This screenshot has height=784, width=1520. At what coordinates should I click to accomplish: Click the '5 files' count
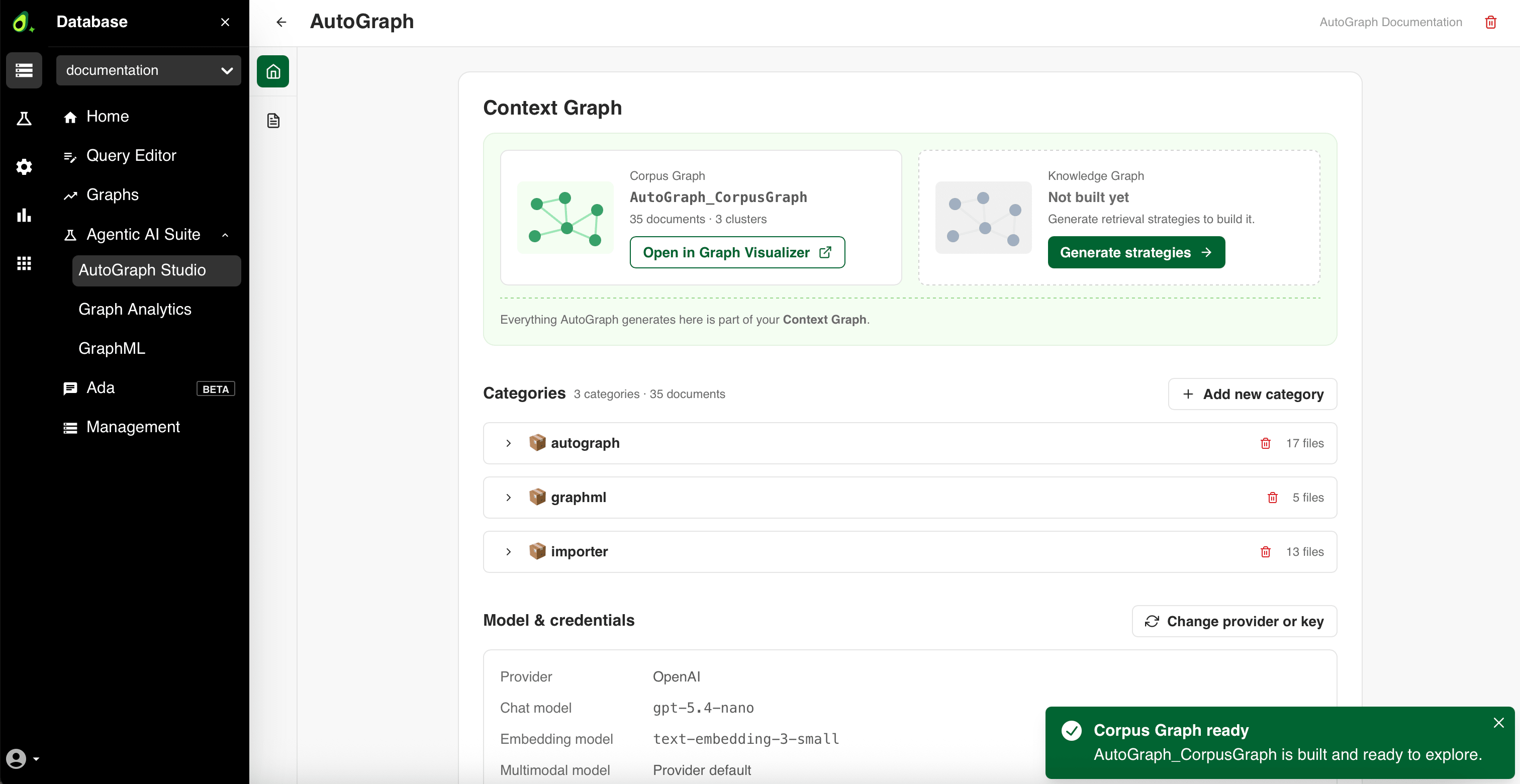[x=1307, y=498]
